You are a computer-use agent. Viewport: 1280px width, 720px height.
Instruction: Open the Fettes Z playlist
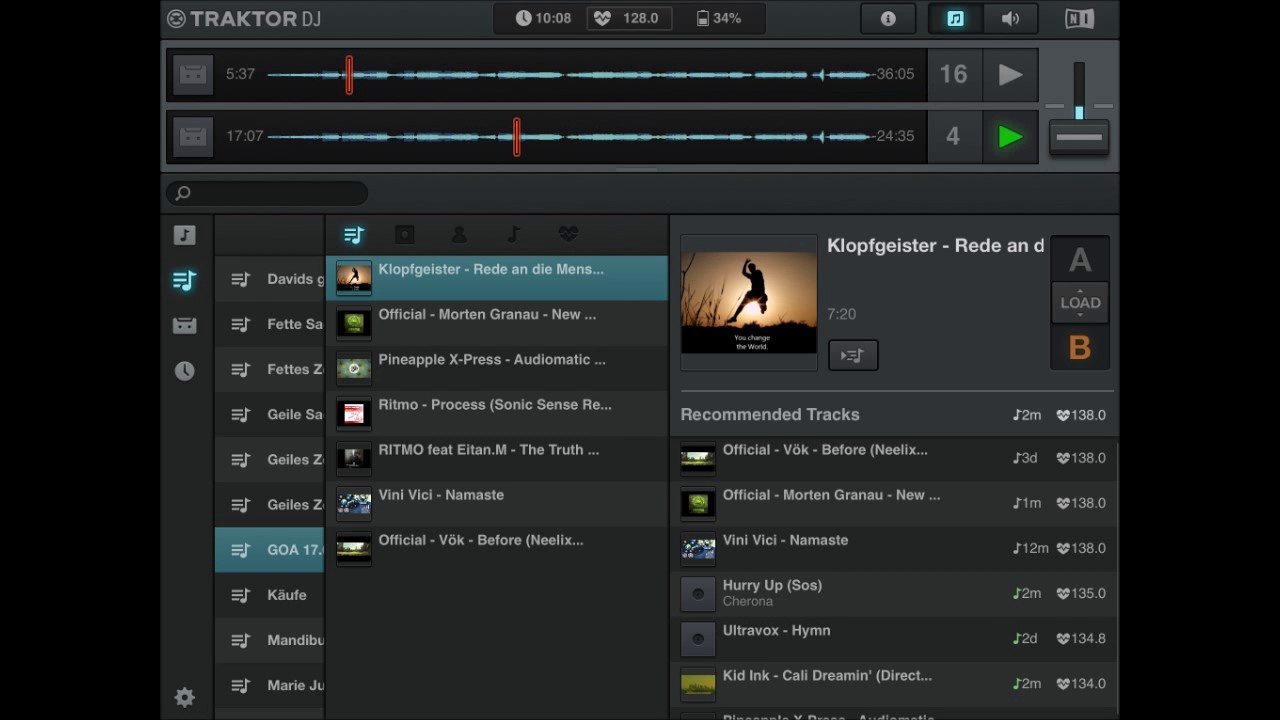[270, 369]
